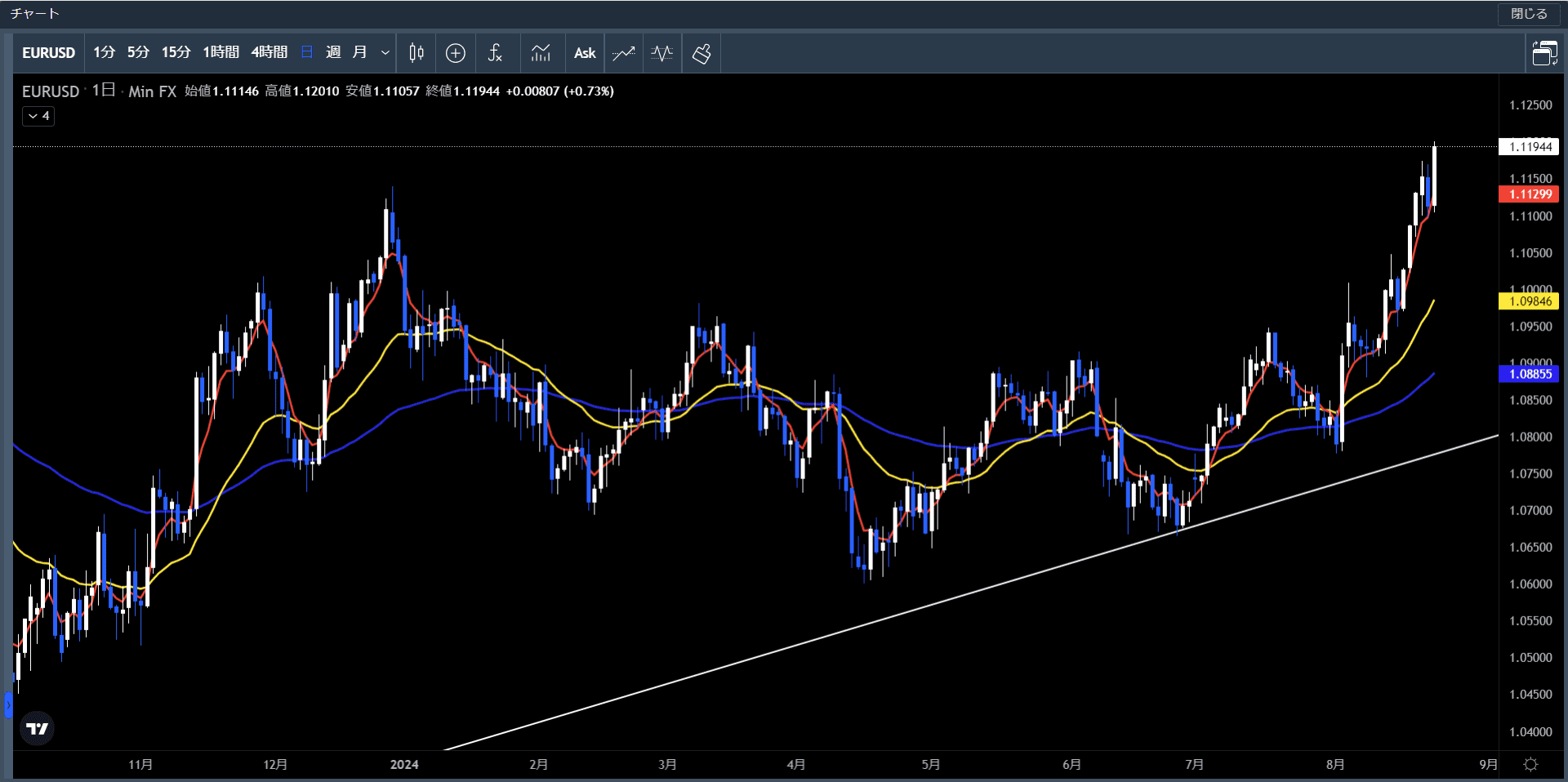Open the EURUSD symbol selector
The image size is (1568, 782).
pos(48,53)
